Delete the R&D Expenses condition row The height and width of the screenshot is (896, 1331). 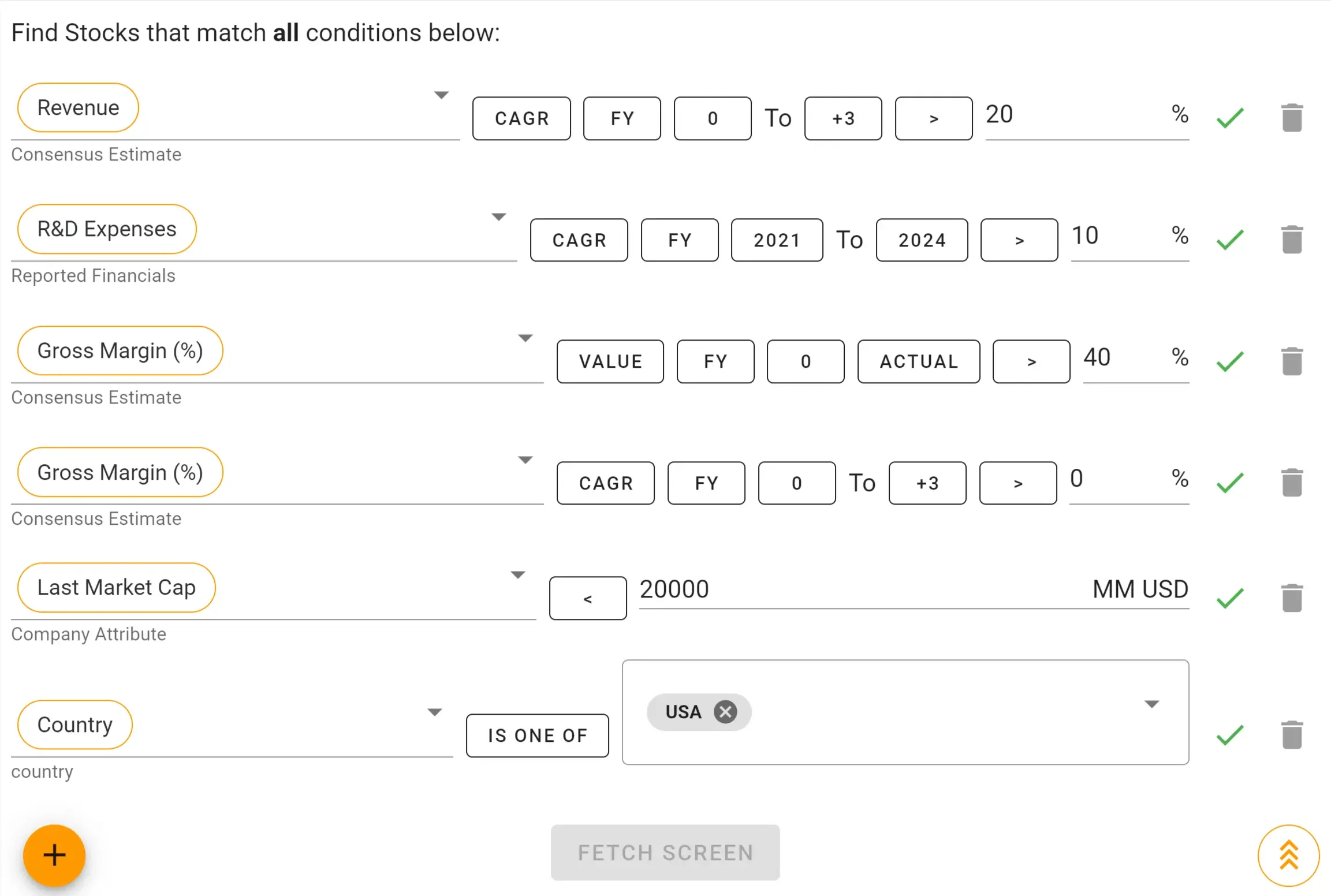[1292, 240]
